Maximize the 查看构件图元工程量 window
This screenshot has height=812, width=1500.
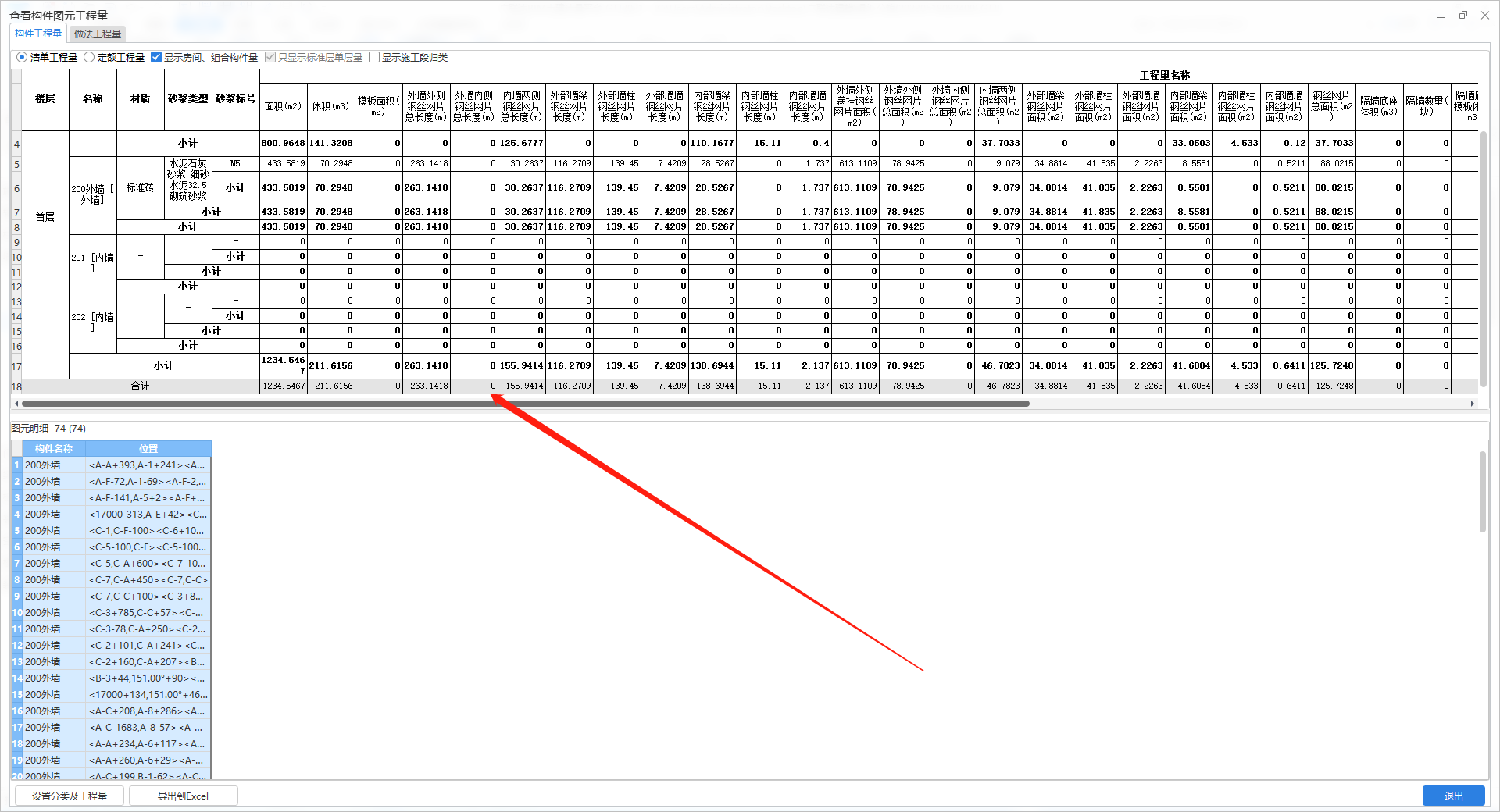(1462, 15)
